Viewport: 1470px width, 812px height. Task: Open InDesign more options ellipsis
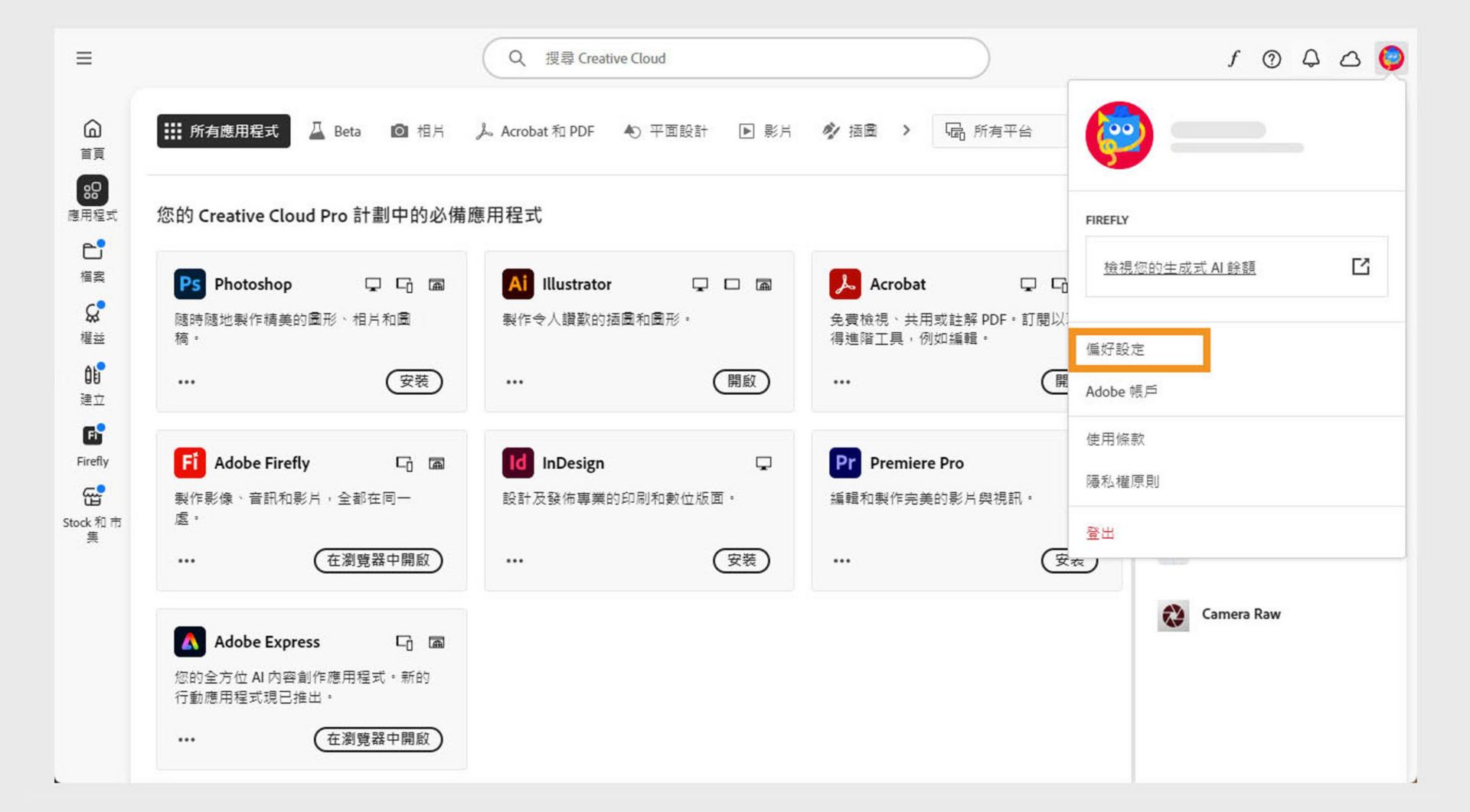tap(514, 561)
